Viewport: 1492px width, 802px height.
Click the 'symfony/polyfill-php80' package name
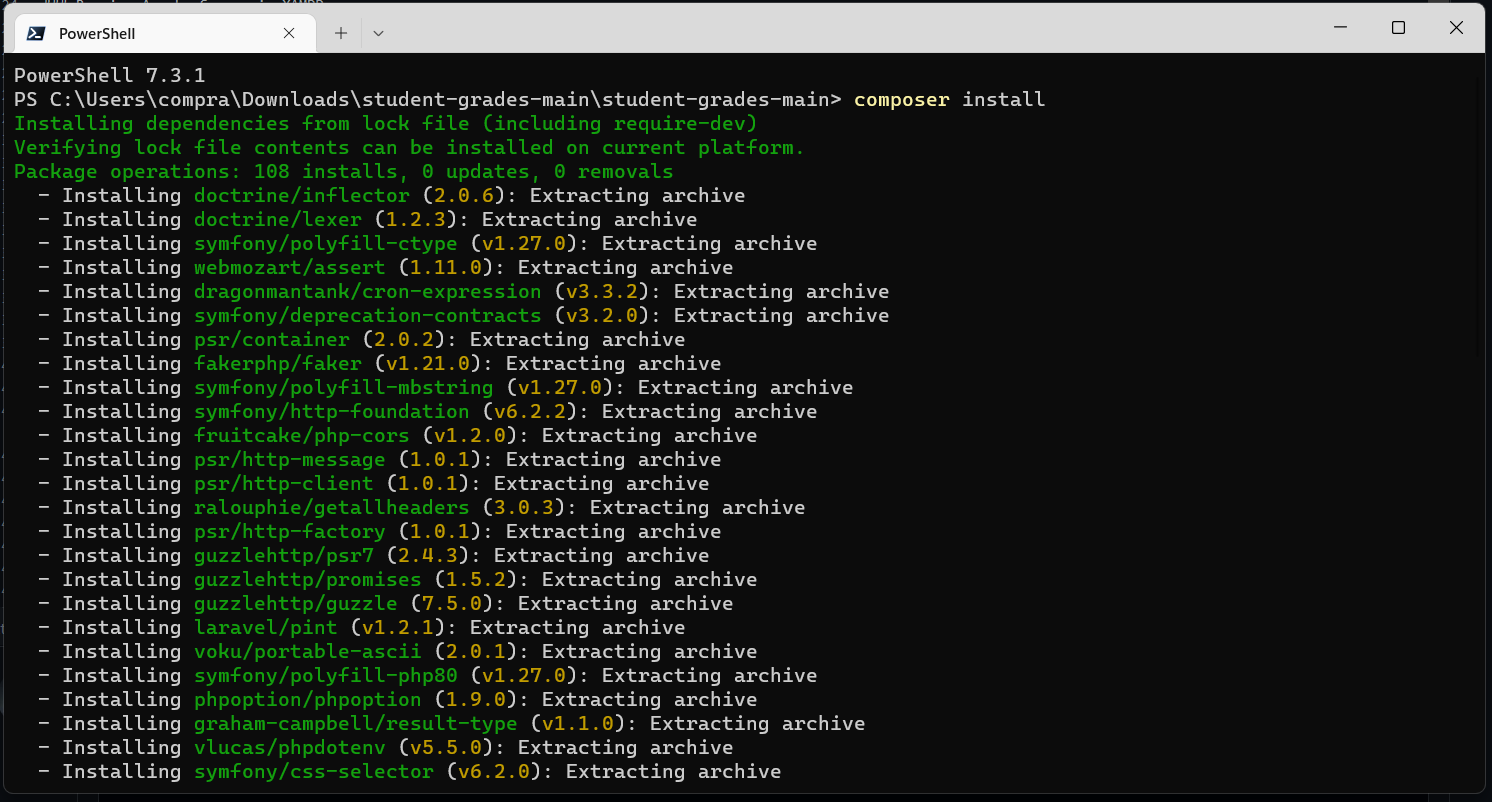[x=326, y=675]
